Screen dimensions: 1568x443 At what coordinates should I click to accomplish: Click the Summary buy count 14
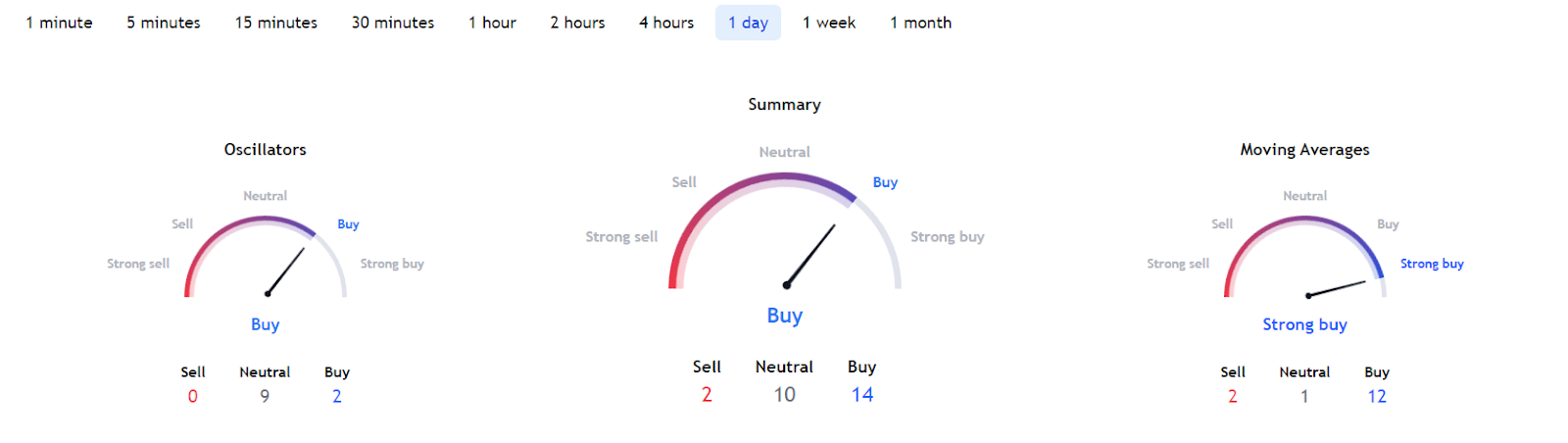pos(861,394)
